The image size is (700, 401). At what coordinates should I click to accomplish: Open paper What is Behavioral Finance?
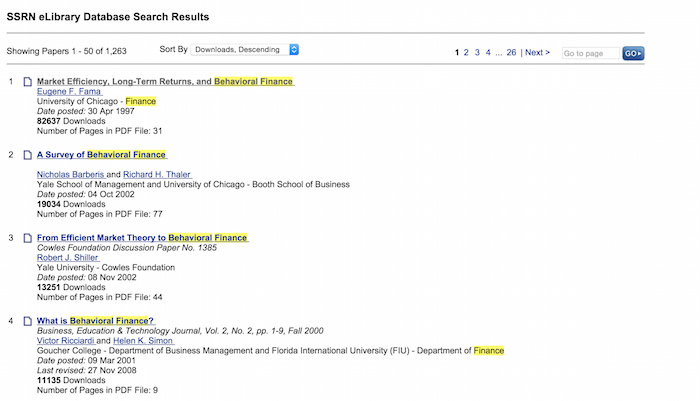click(96, 321)
